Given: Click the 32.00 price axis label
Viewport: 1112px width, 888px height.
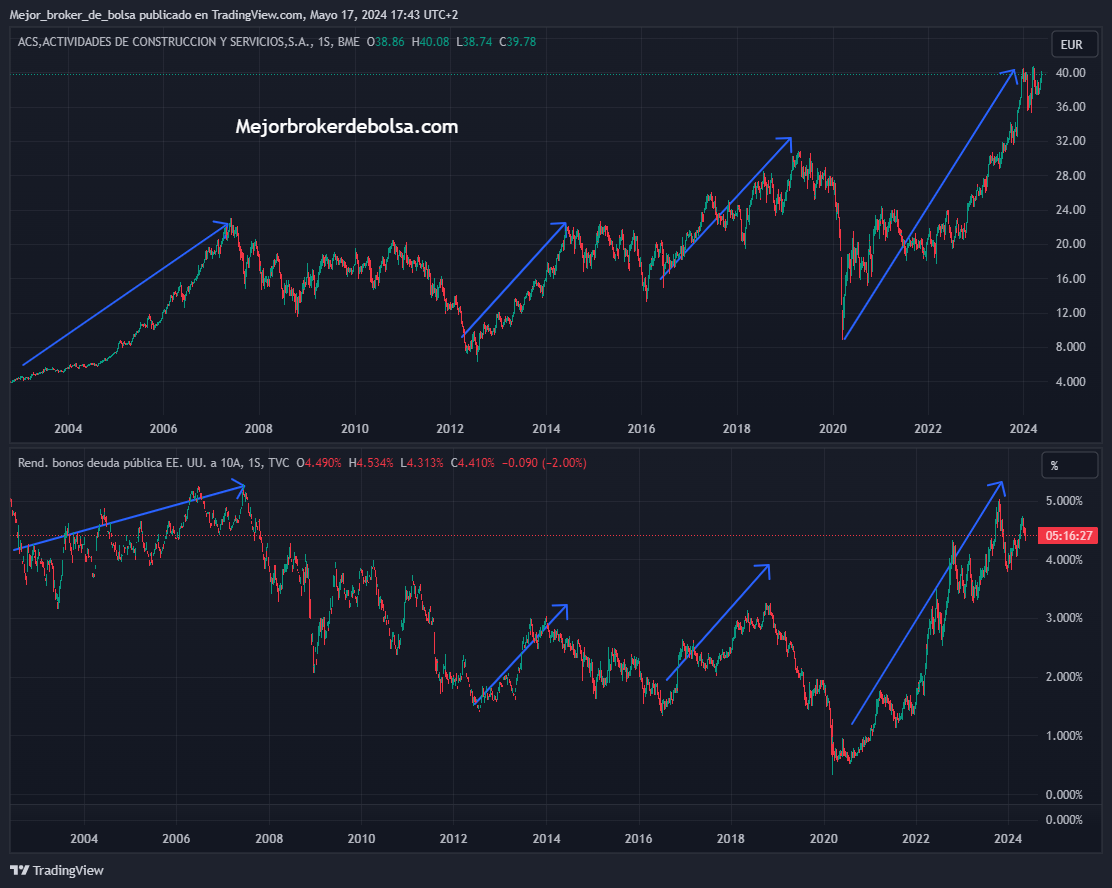Looking at the screenshot, I should pos(1071,140).
